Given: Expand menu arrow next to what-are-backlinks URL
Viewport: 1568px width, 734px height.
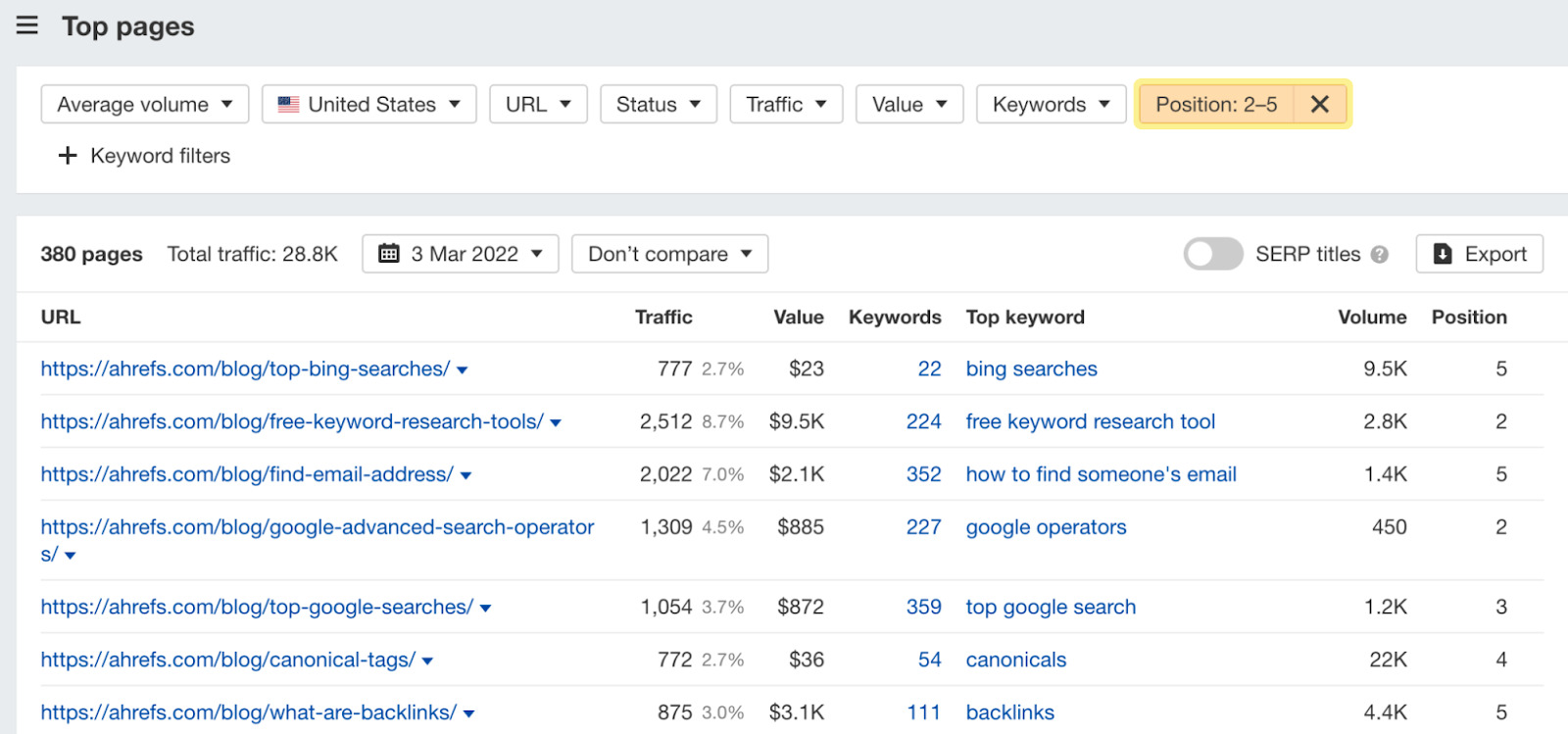Looking at the screenshot, I should 468,714.
